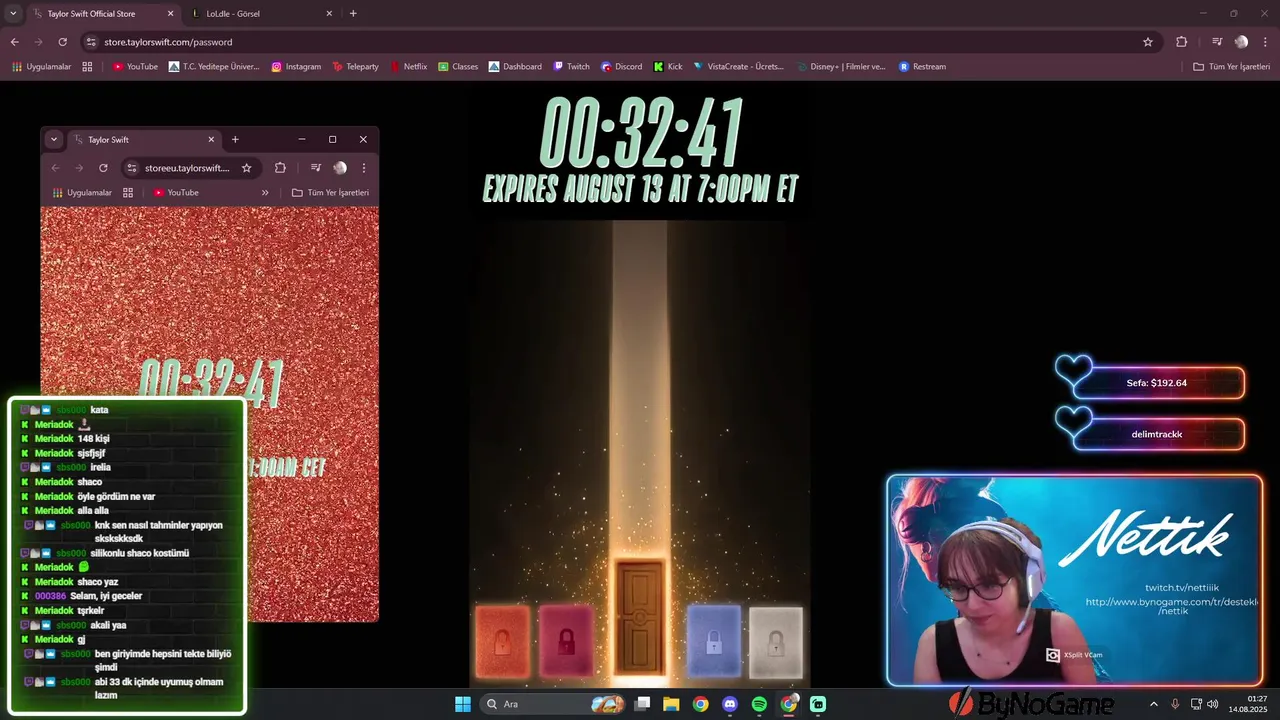Open Tüm Yer İşaretleri folder in main window
Screen dimensions: 1280x720
[1231, 67]
